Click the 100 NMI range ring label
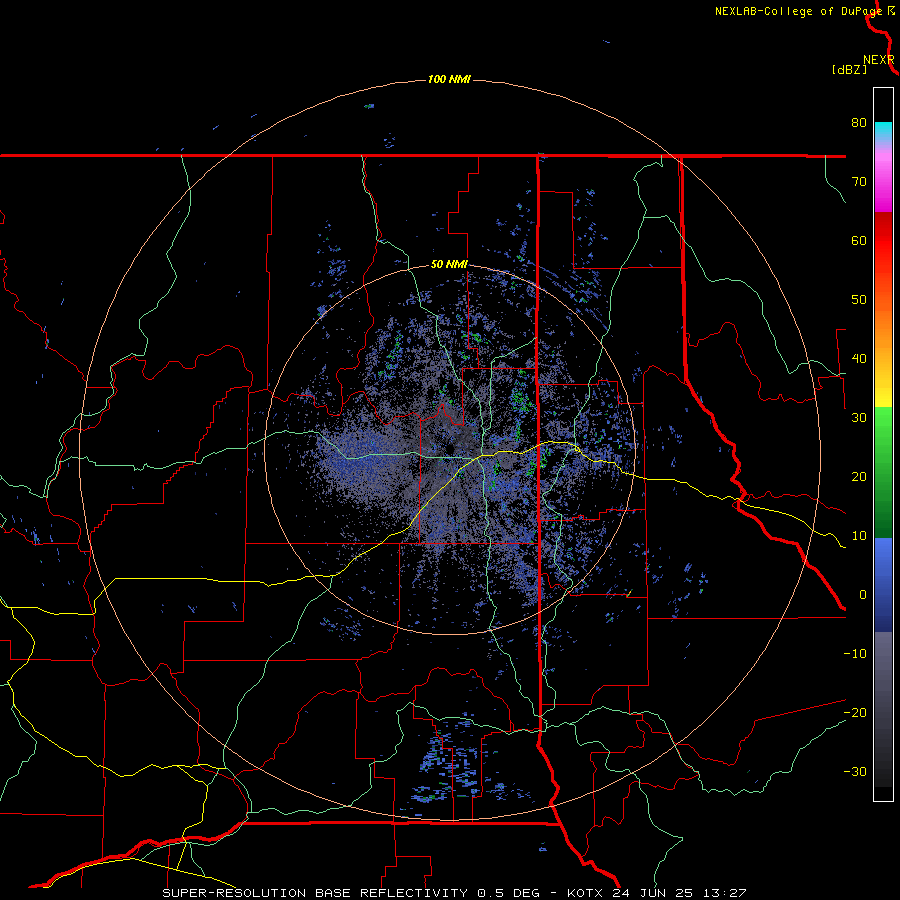This screenshot has height=900, width=900. [449, 79]
